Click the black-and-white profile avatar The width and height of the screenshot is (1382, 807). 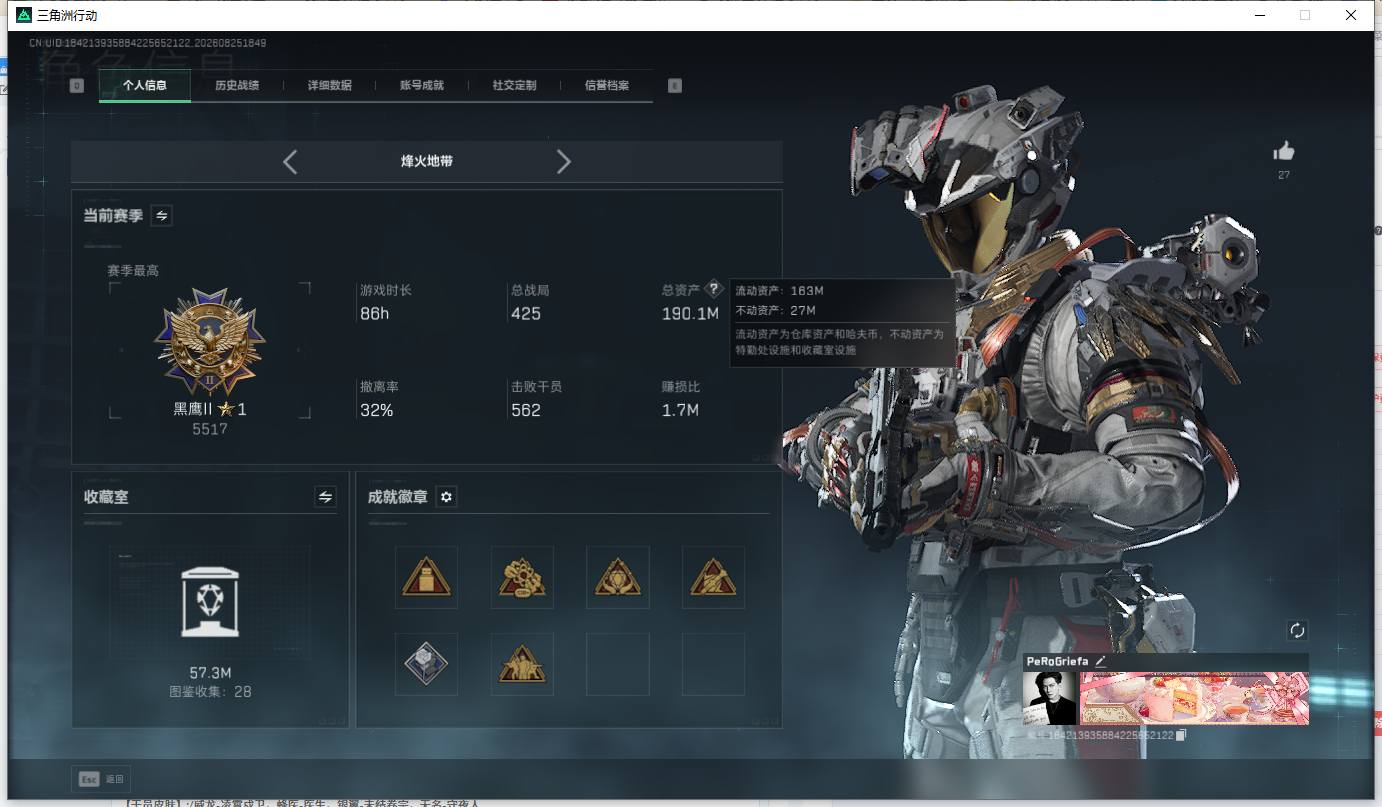1050,698
